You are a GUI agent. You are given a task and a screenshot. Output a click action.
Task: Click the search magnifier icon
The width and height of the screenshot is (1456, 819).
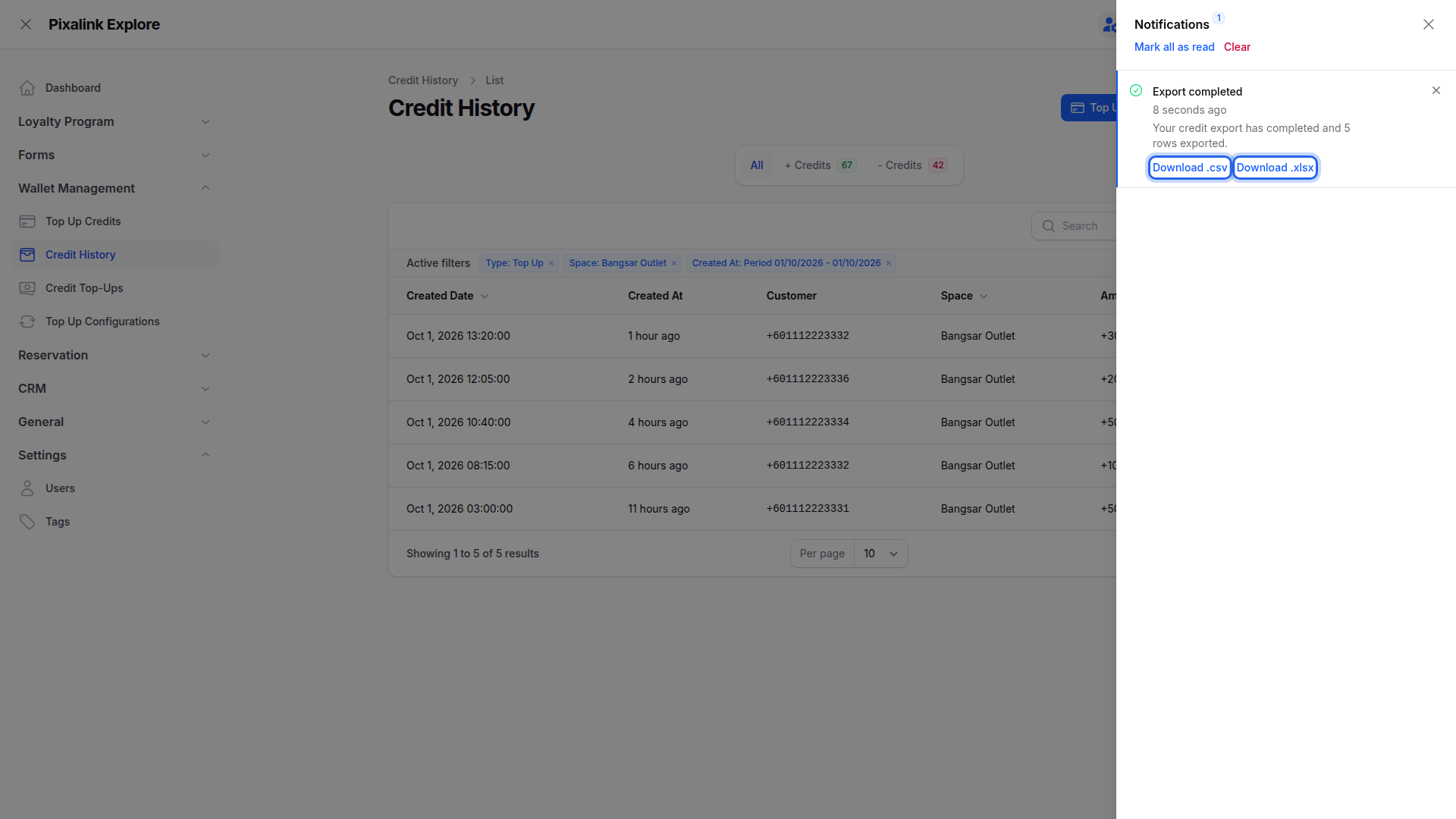coord(1049,226)
